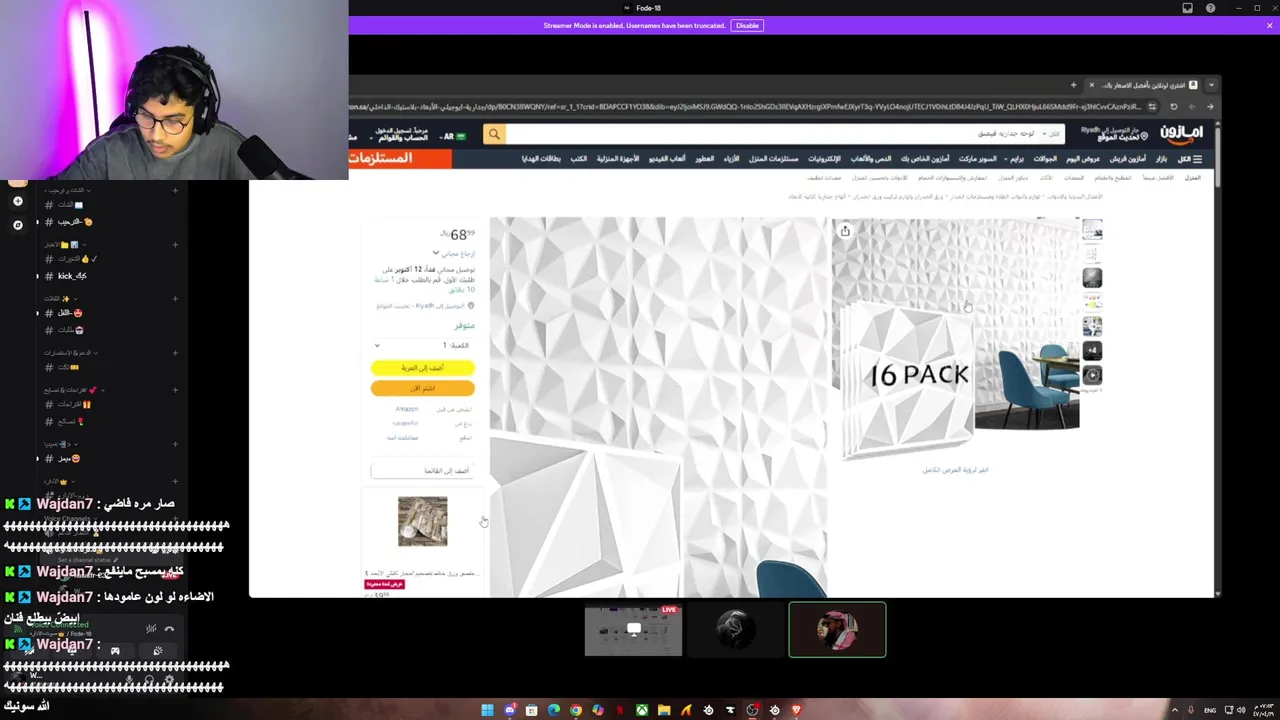Viewport: 1280px width, 720px height.
Task: Open Home Supplies in Amazon navigation bar
Action: (x=773, y=159)
